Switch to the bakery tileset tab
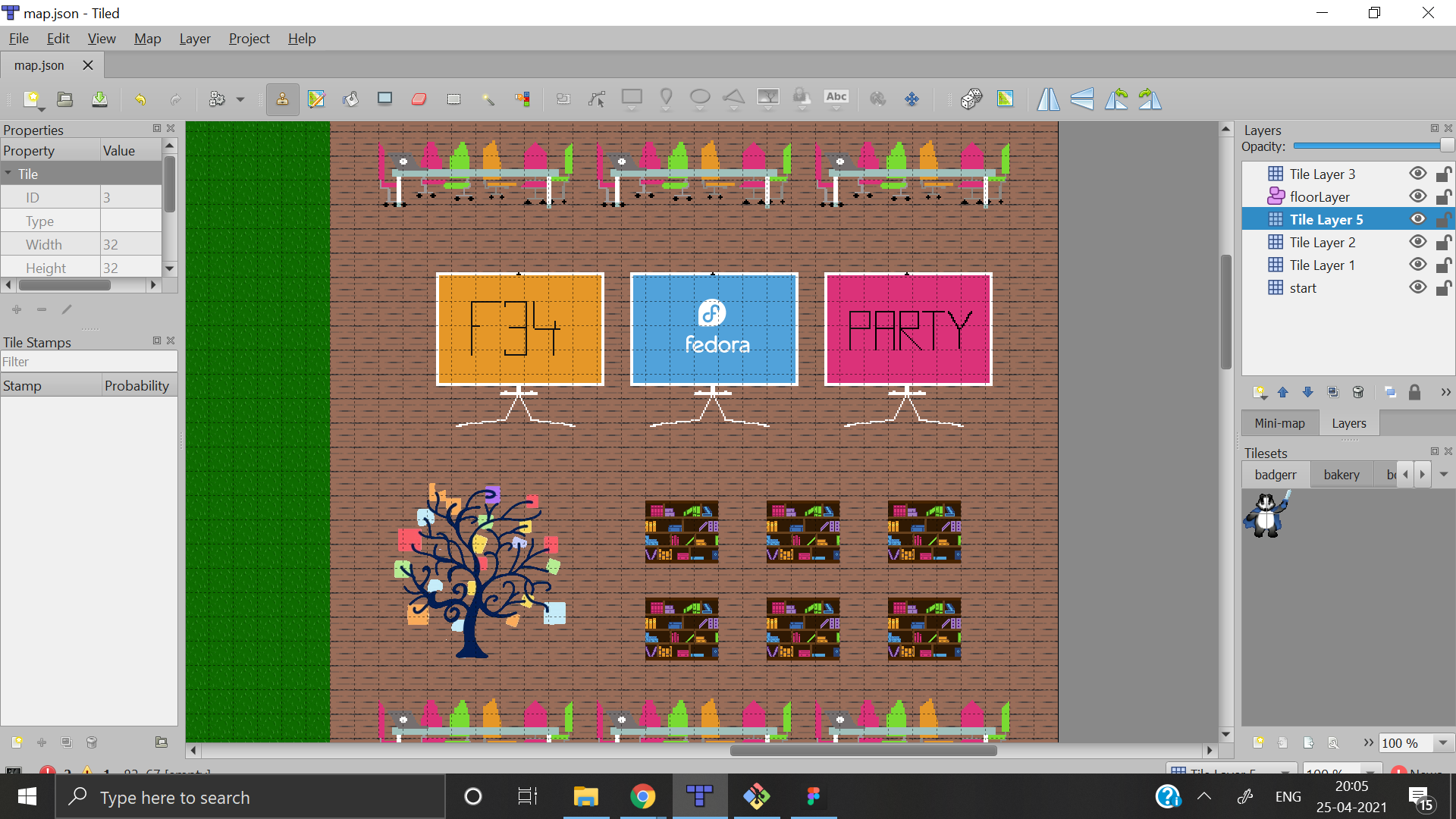Screen dimensions: 1456x819 [1341, 475]
